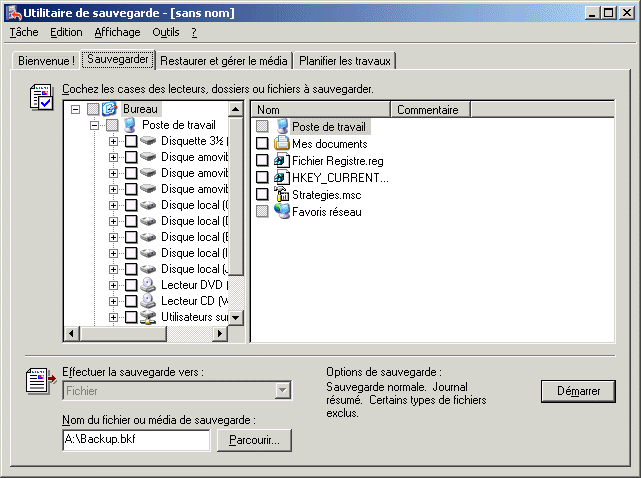Open the Effectuer la sauvegarde vers dropdown
641x478 pixels.
283,391
